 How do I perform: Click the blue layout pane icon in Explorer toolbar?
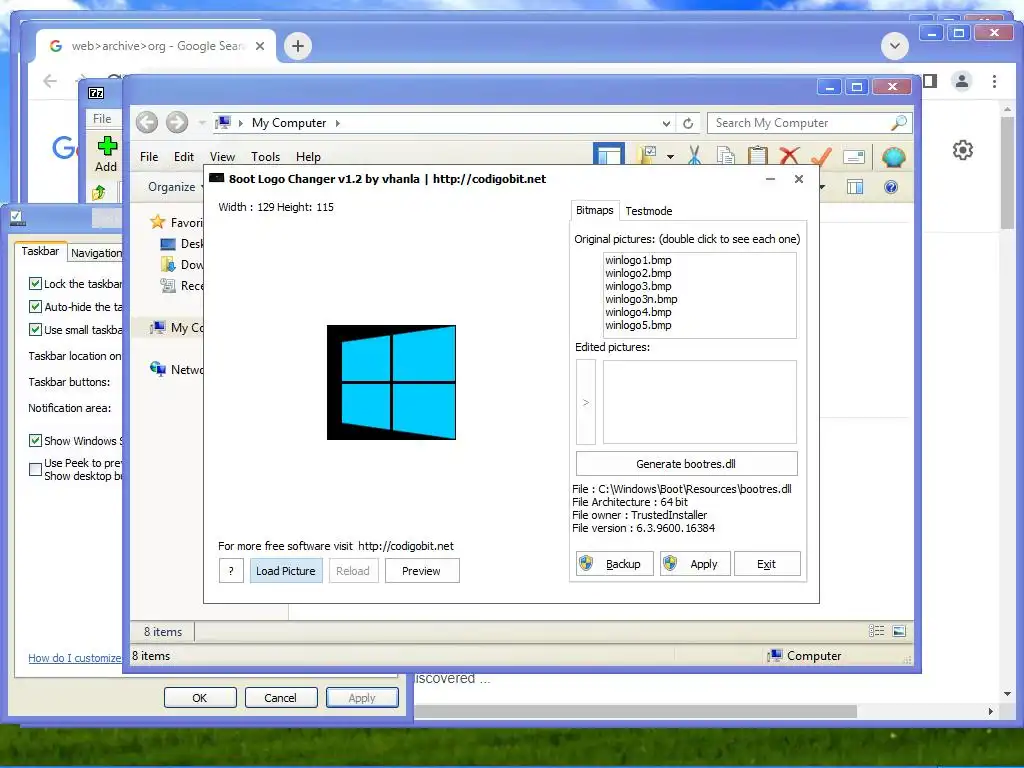pyautogui.click(x=609, y=155)
